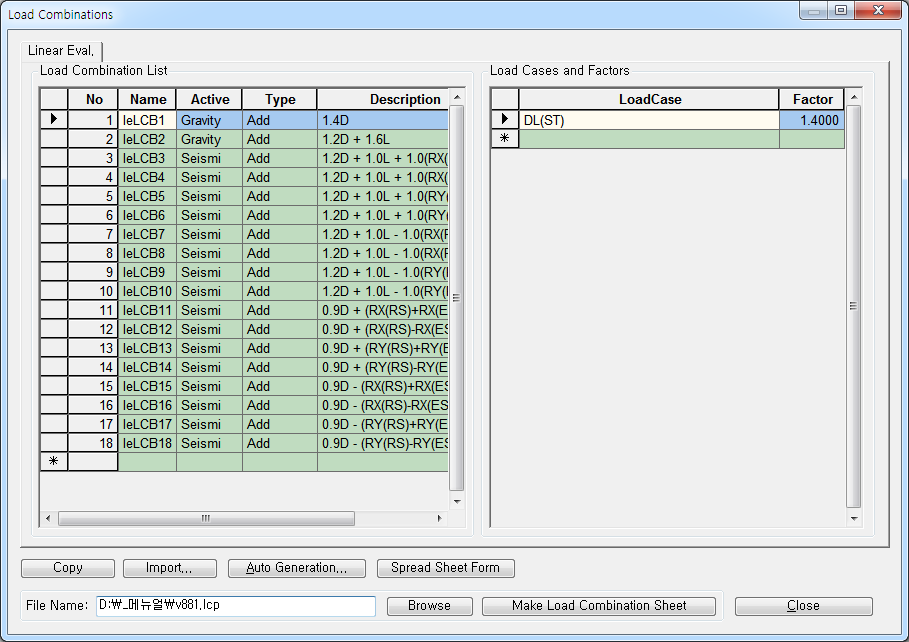909x642 pixels.
Task: Close the Load Combinations dialog via Close button
Action: click(x=803, y=606)
